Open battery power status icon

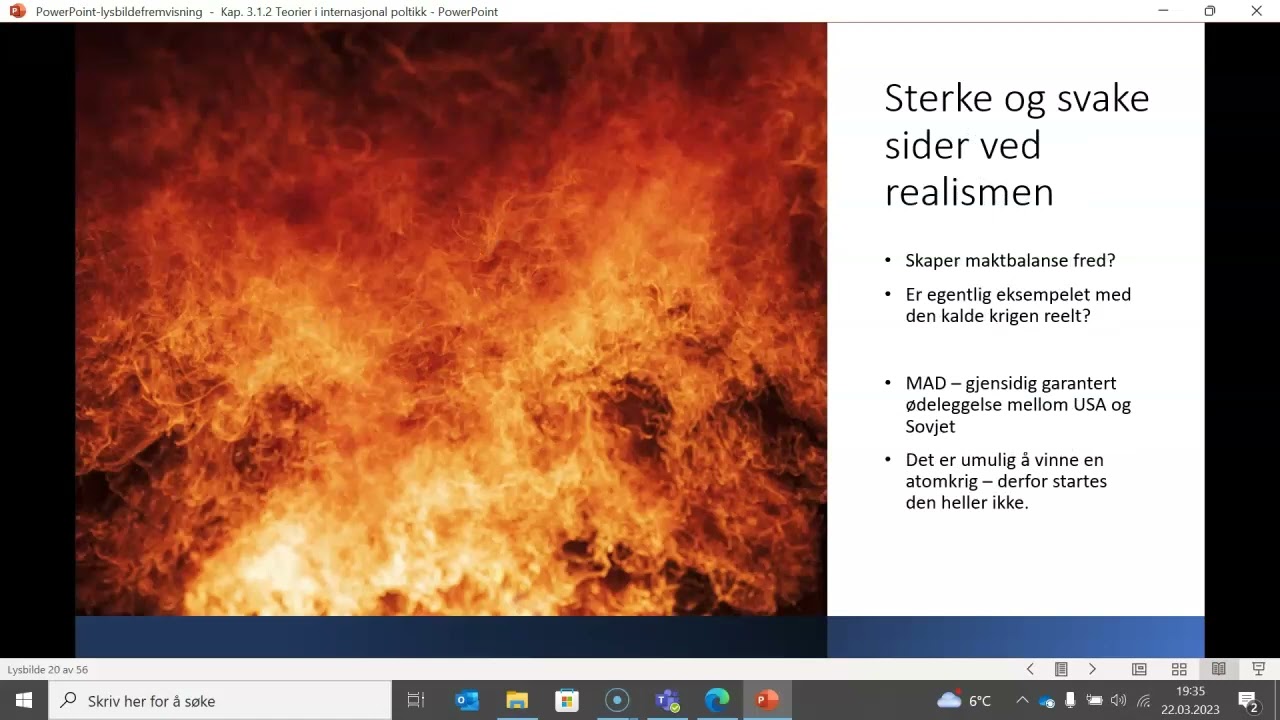point(1094,700)
